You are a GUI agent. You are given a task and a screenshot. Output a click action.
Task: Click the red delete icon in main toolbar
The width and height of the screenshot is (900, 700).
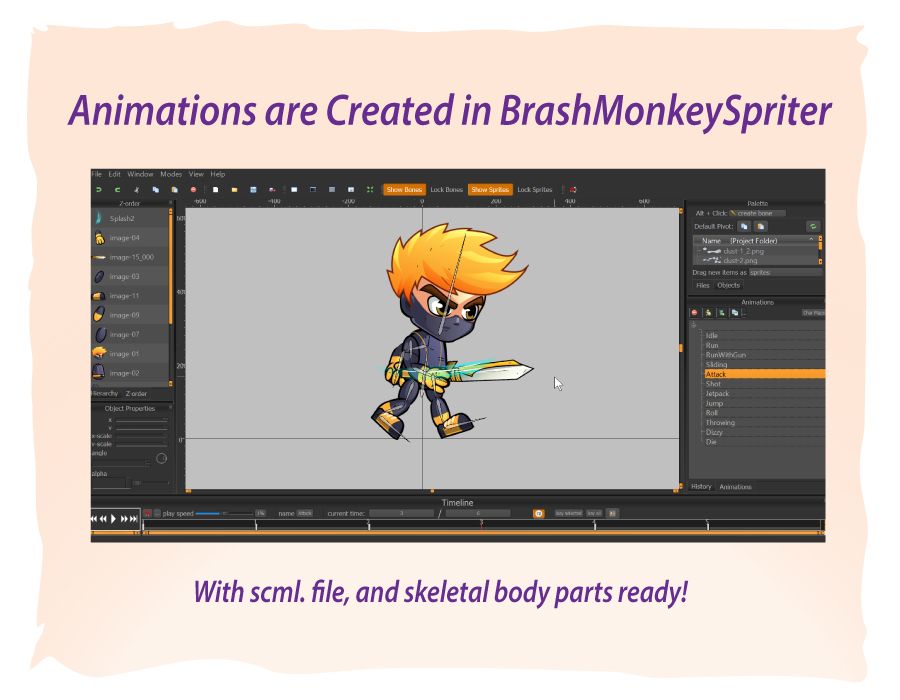(x=193, y=189)
